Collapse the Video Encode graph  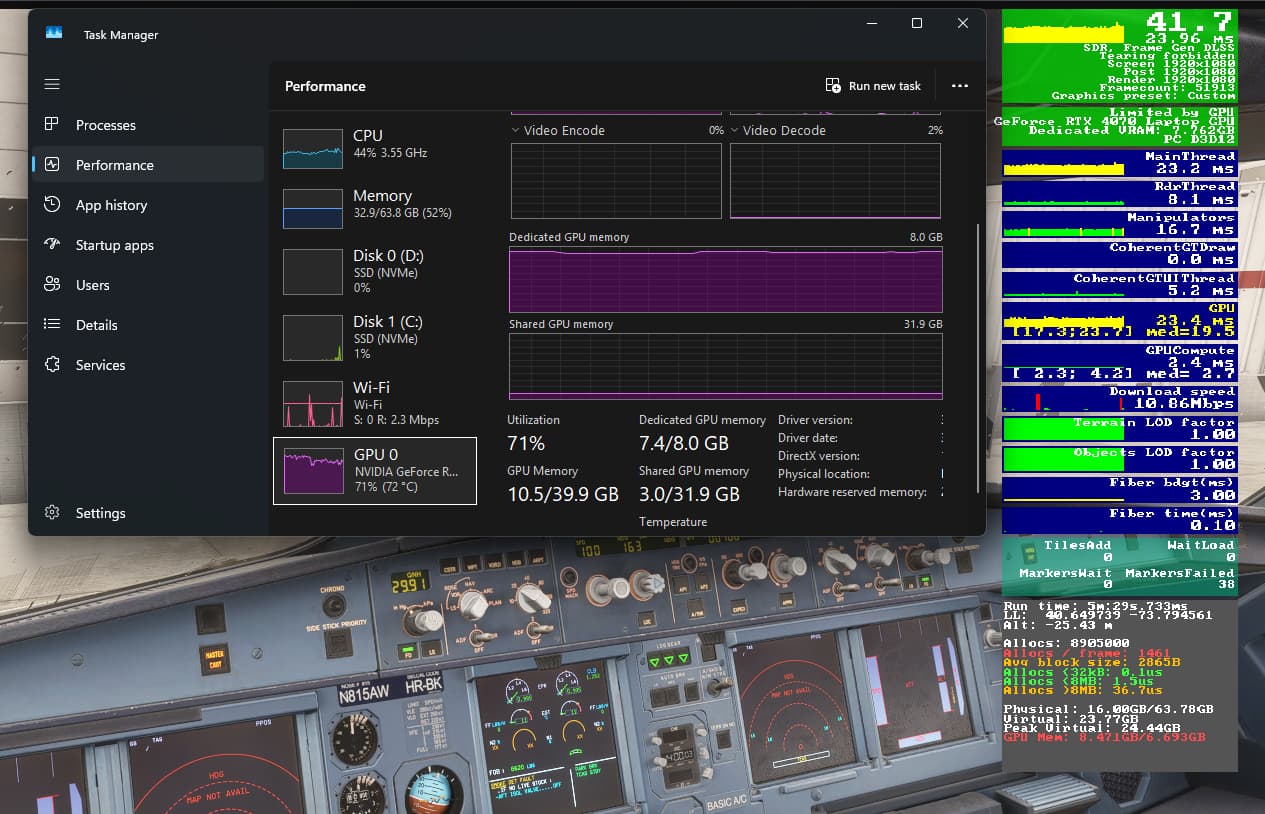point(517,129)
